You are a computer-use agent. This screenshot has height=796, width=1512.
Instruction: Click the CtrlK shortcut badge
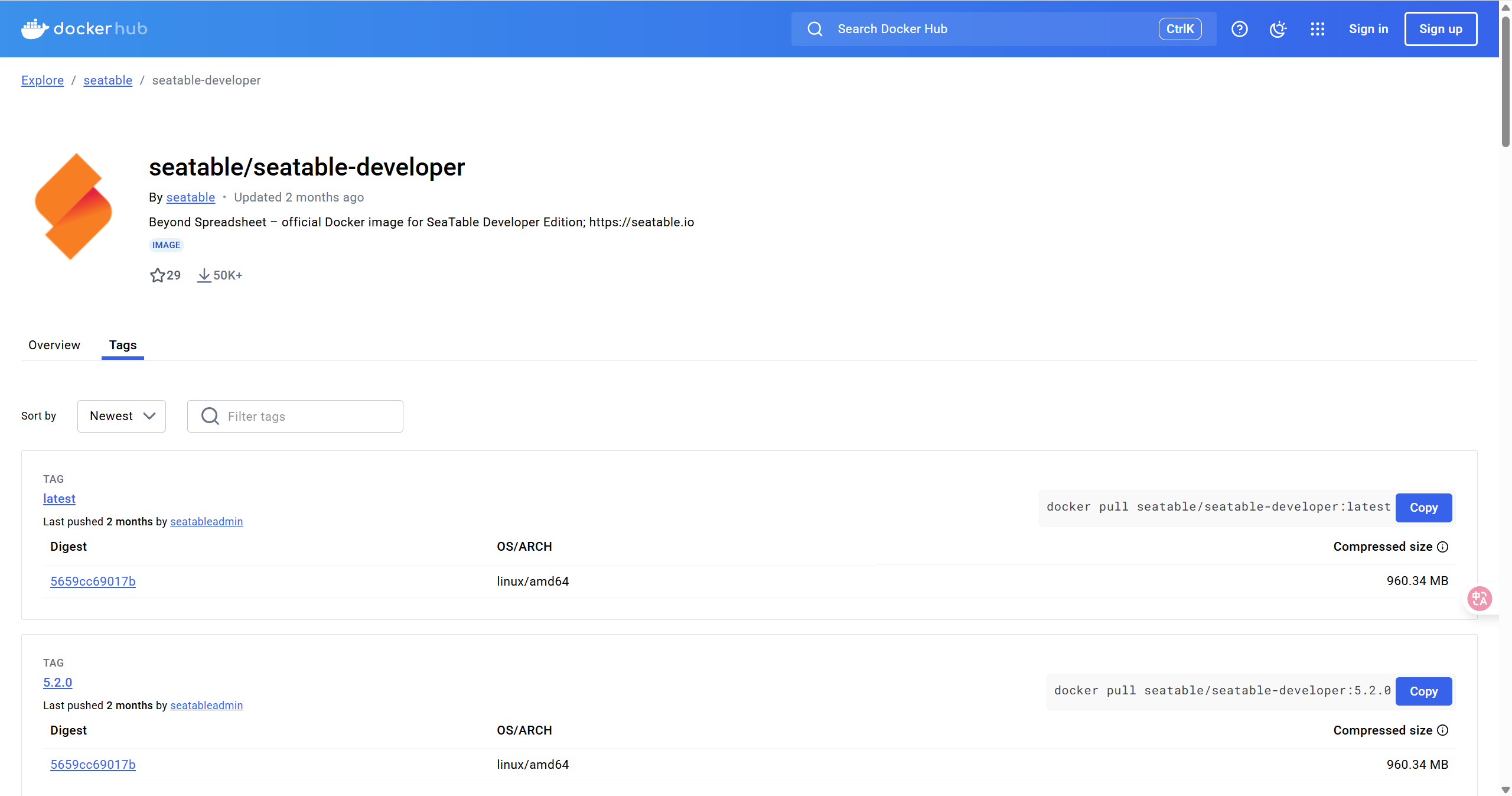[x=1180, y=29]
